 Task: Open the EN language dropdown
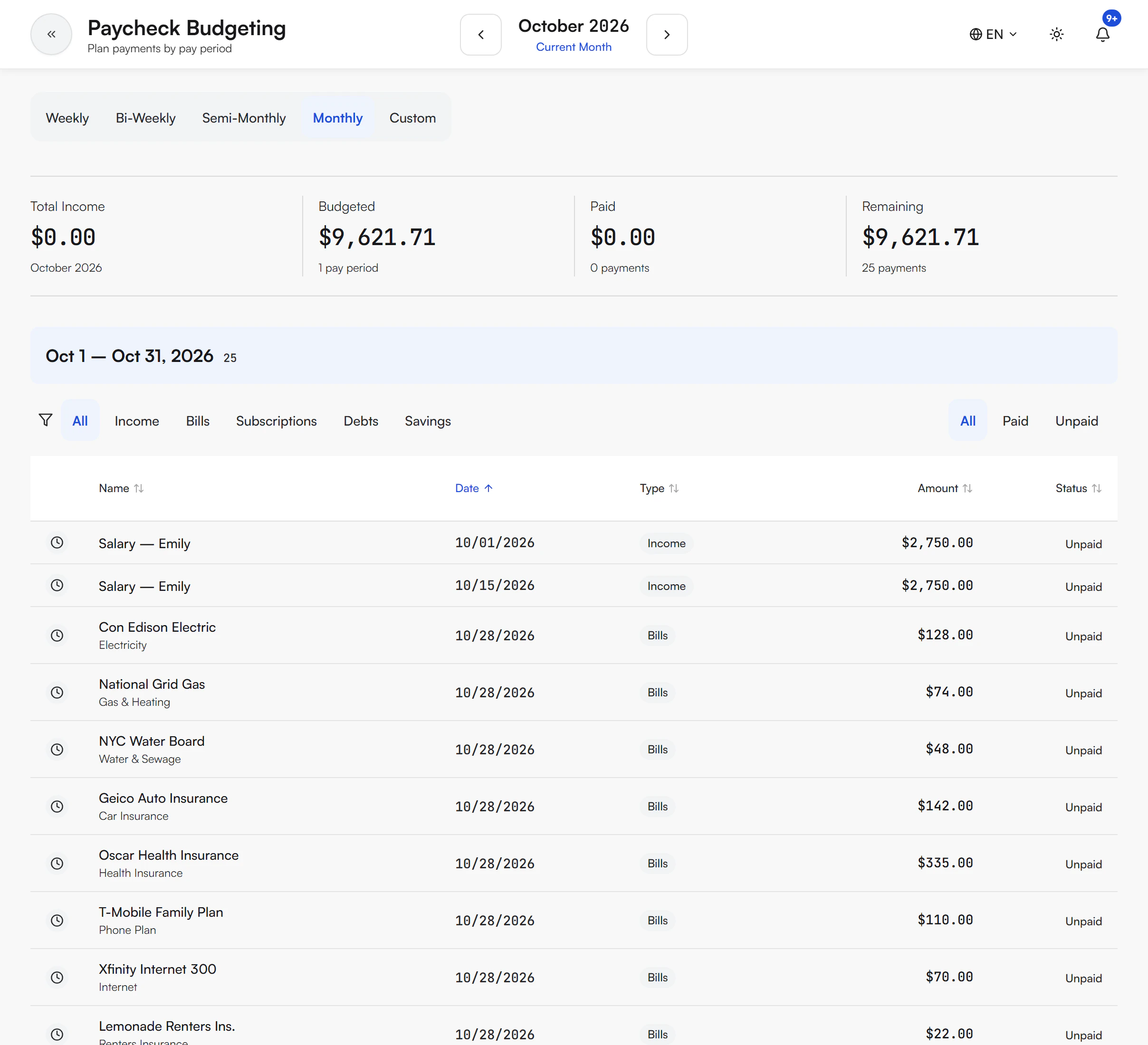coord(993,34)
